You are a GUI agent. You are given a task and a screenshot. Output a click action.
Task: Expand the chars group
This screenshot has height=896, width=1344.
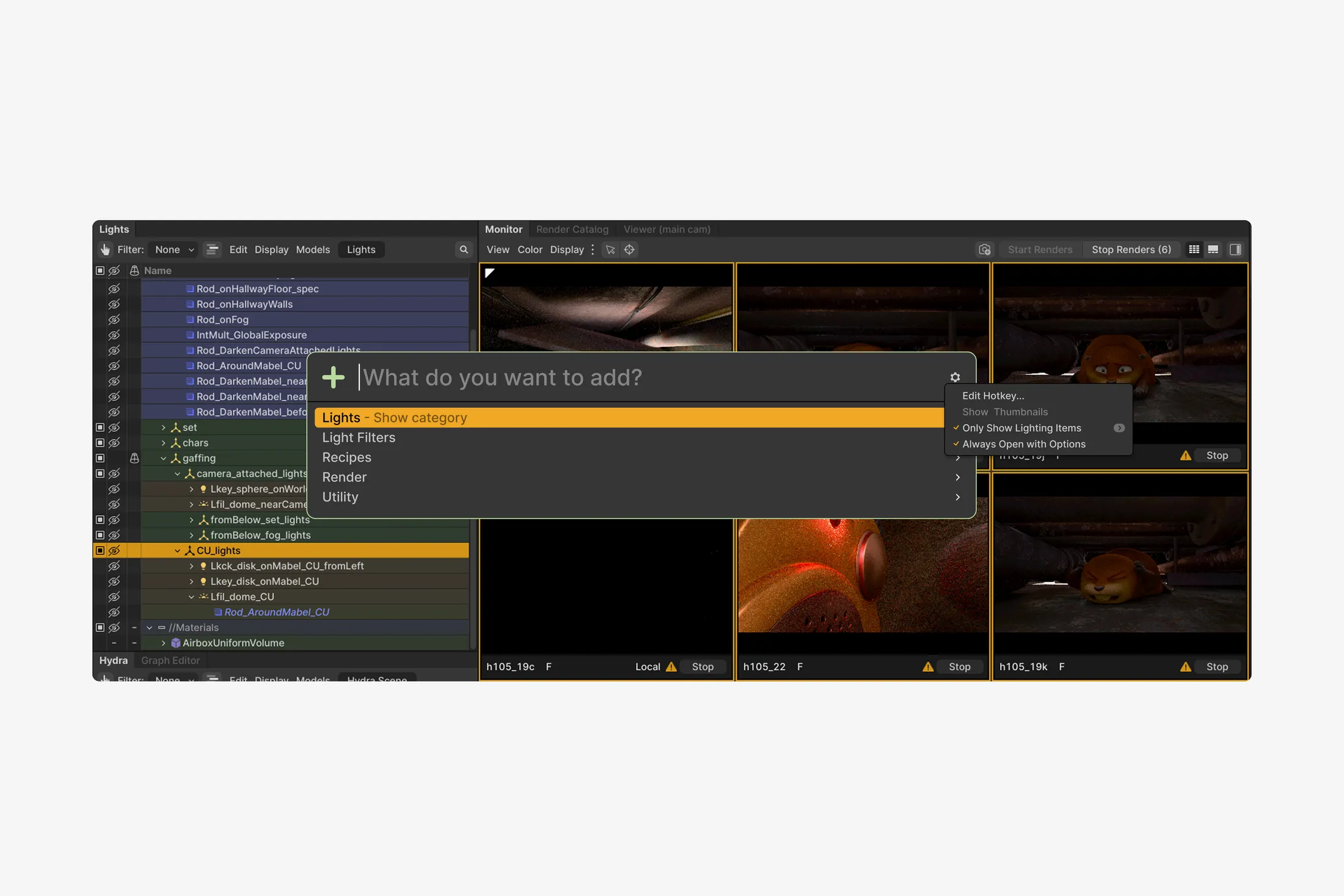pyautogui.click(x=163, y=442)
